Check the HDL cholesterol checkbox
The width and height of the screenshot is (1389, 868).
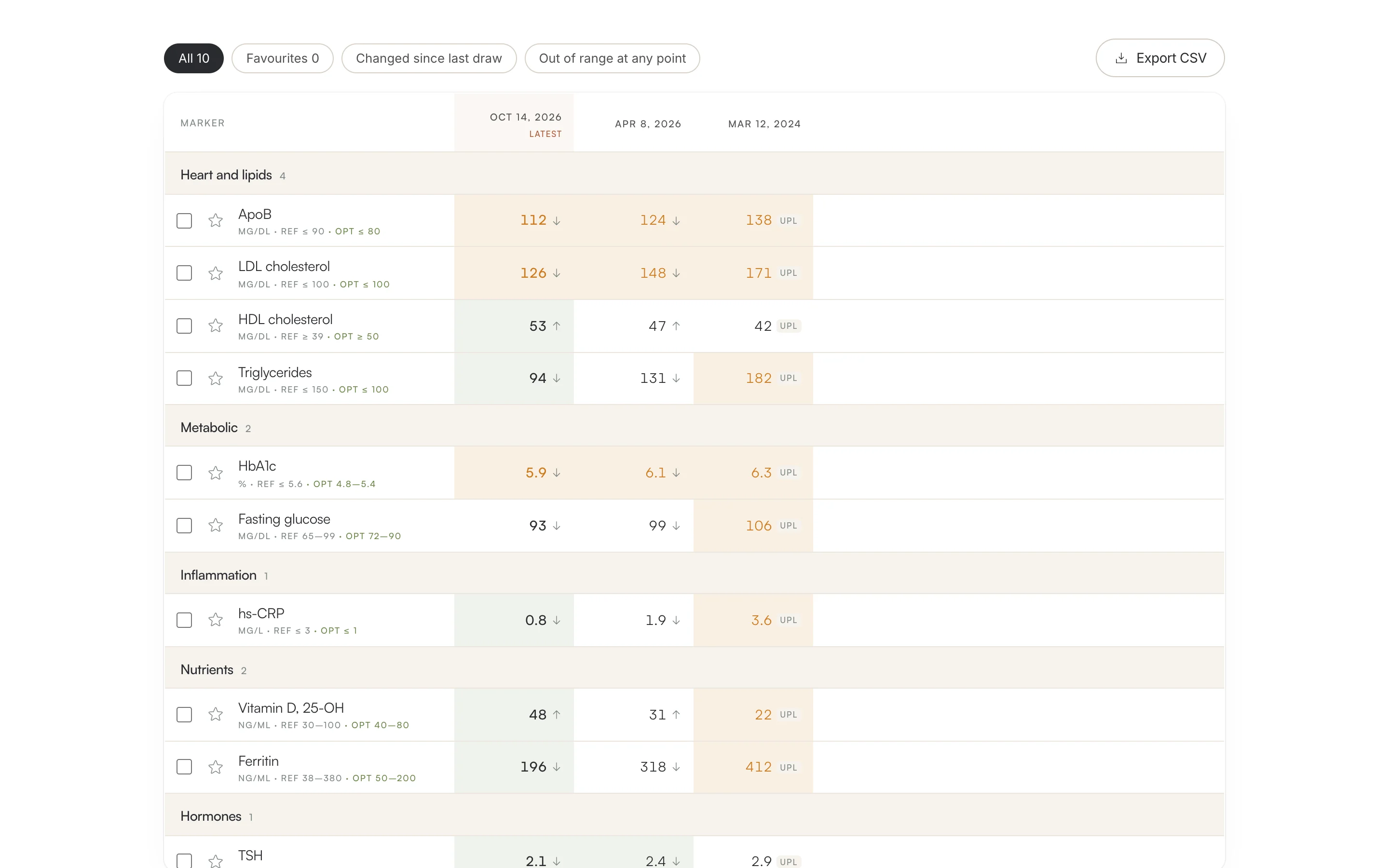(x=184, y=326)
